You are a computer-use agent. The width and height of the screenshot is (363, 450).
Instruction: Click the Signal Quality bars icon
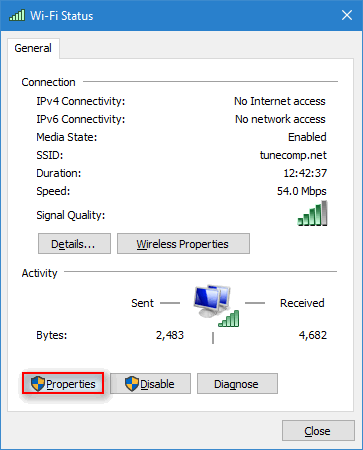tap(312, 213)
